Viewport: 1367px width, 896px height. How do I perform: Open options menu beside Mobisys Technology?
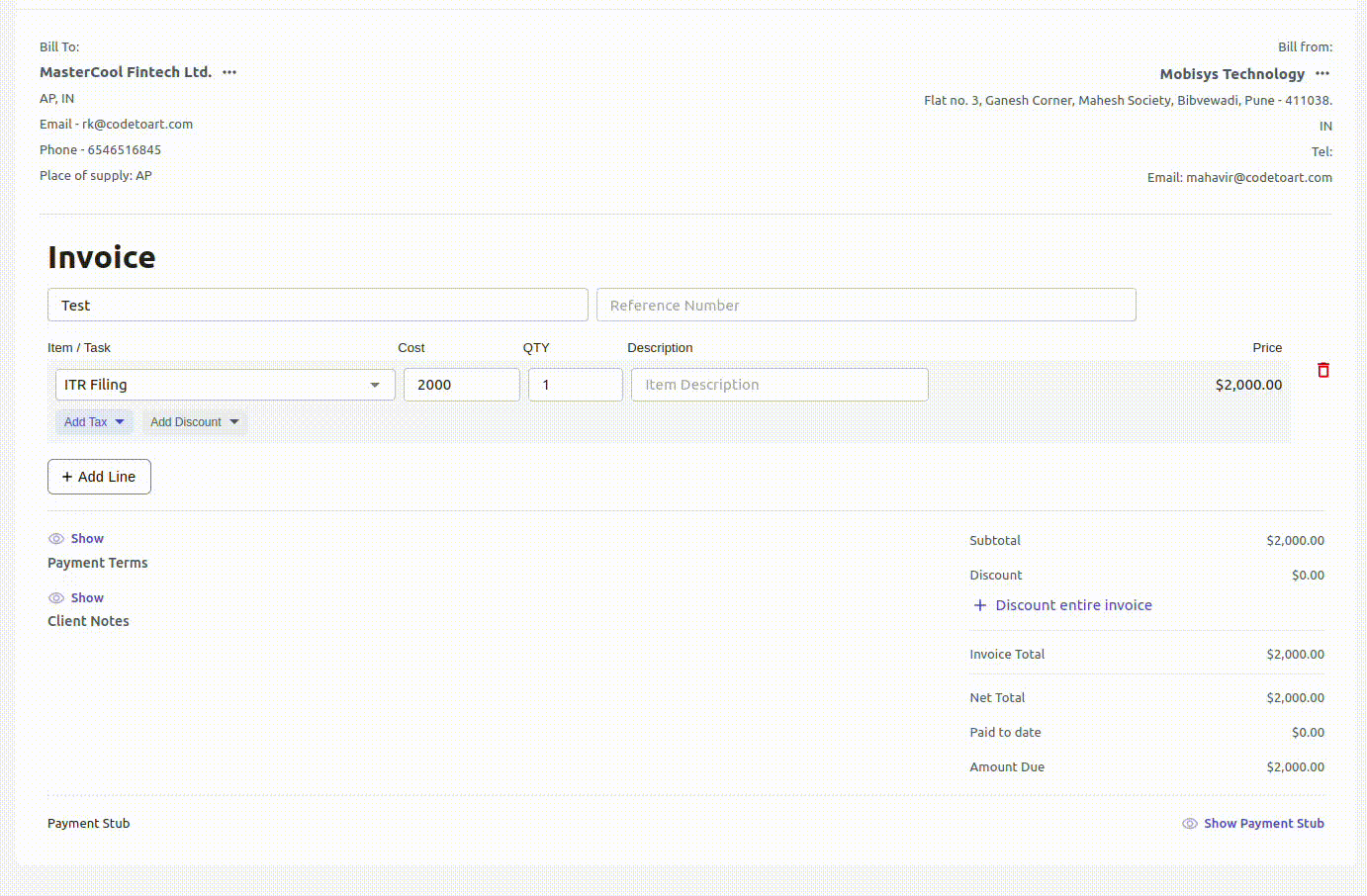tap(1322, 74)
